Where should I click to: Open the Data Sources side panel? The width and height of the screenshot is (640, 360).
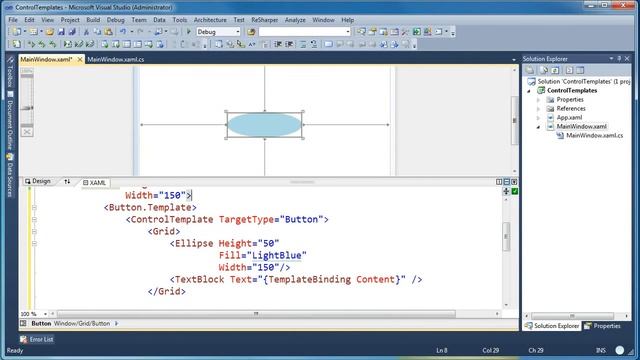click(11, 175)
